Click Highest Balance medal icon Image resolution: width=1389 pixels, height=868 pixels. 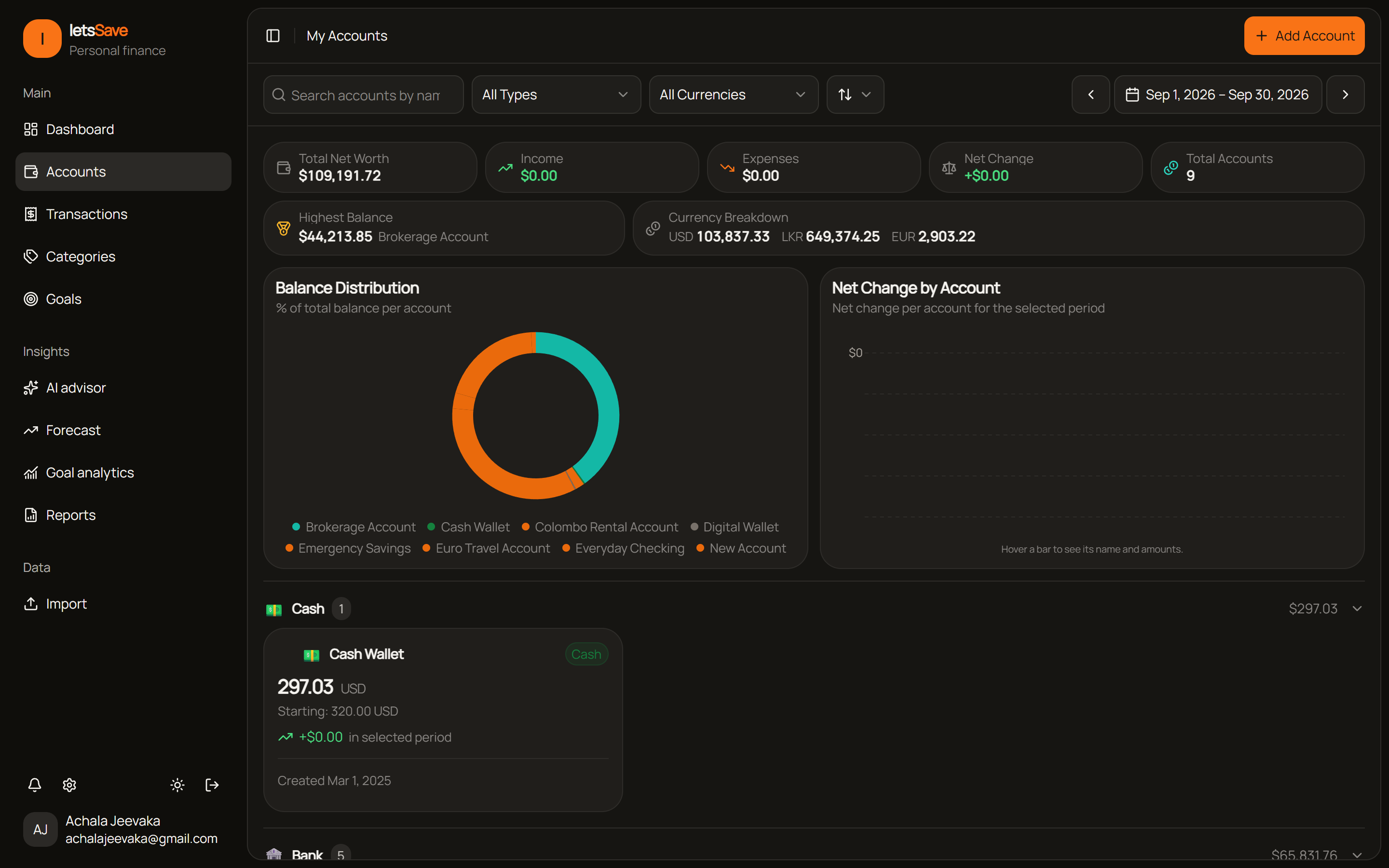click(284, 229)
